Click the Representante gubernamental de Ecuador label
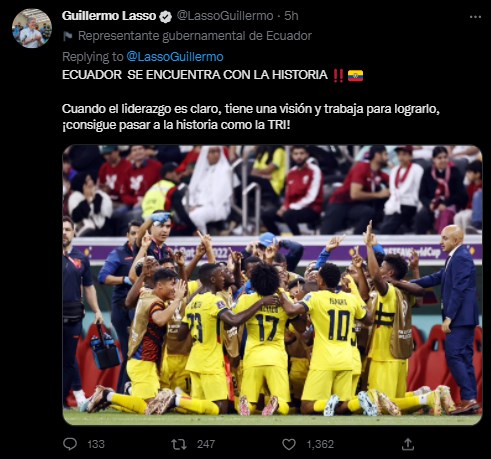491x459 pixels. [x=195, y=36]
